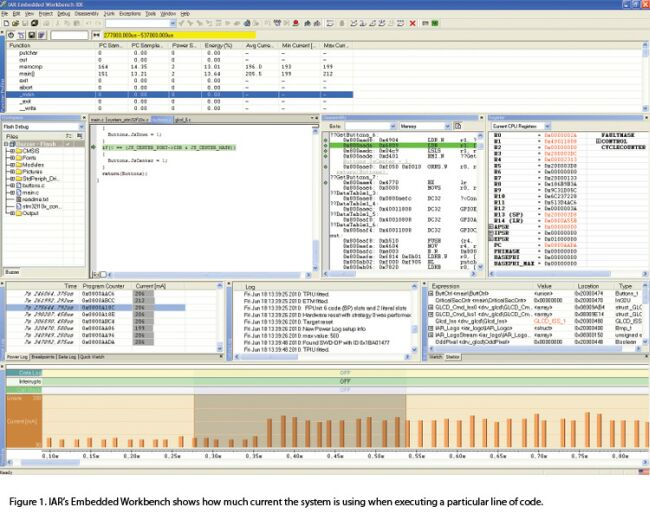Click the red X stop debugging icon
This screenshot has width=650, height=520.
click(x=412, y=24)
